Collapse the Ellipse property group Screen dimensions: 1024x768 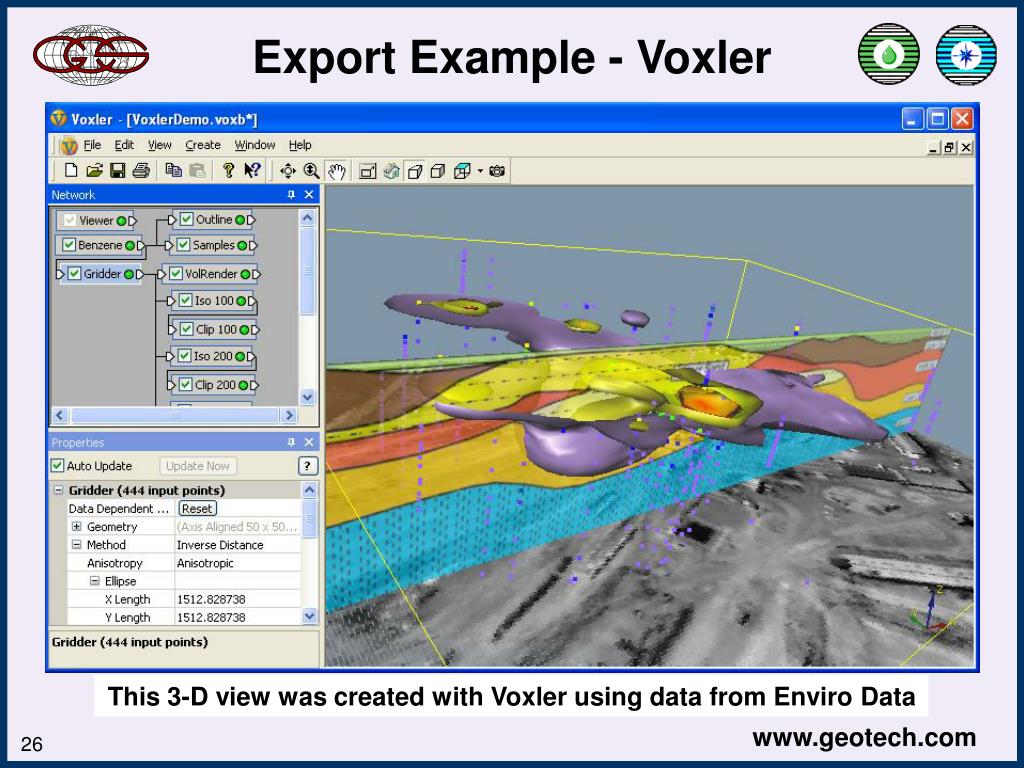95,581
